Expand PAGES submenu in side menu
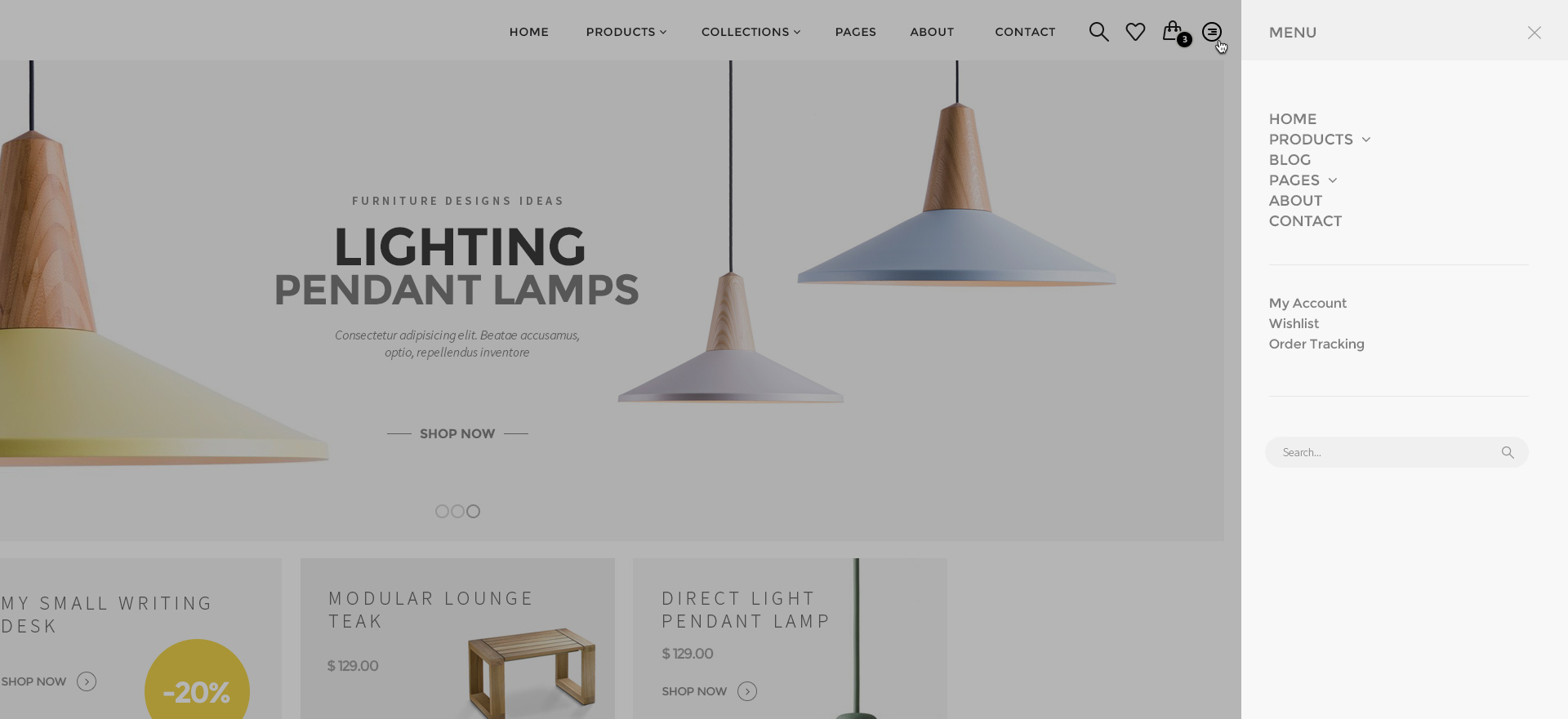Image resolution: width=1568 pixels, height=719 pixels. pyautogui.click(x=1332, y=180)
